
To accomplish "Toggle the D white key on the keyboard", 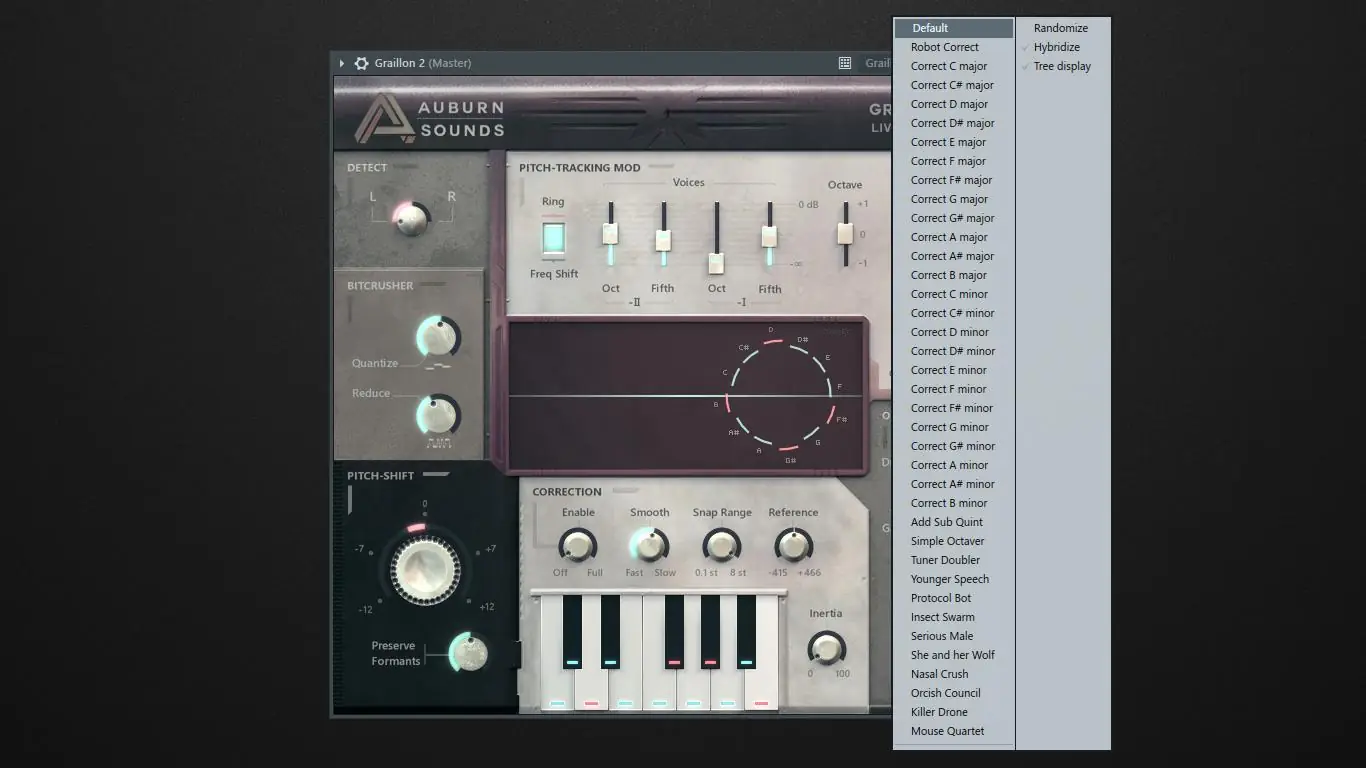I will [x=591, y=690].
